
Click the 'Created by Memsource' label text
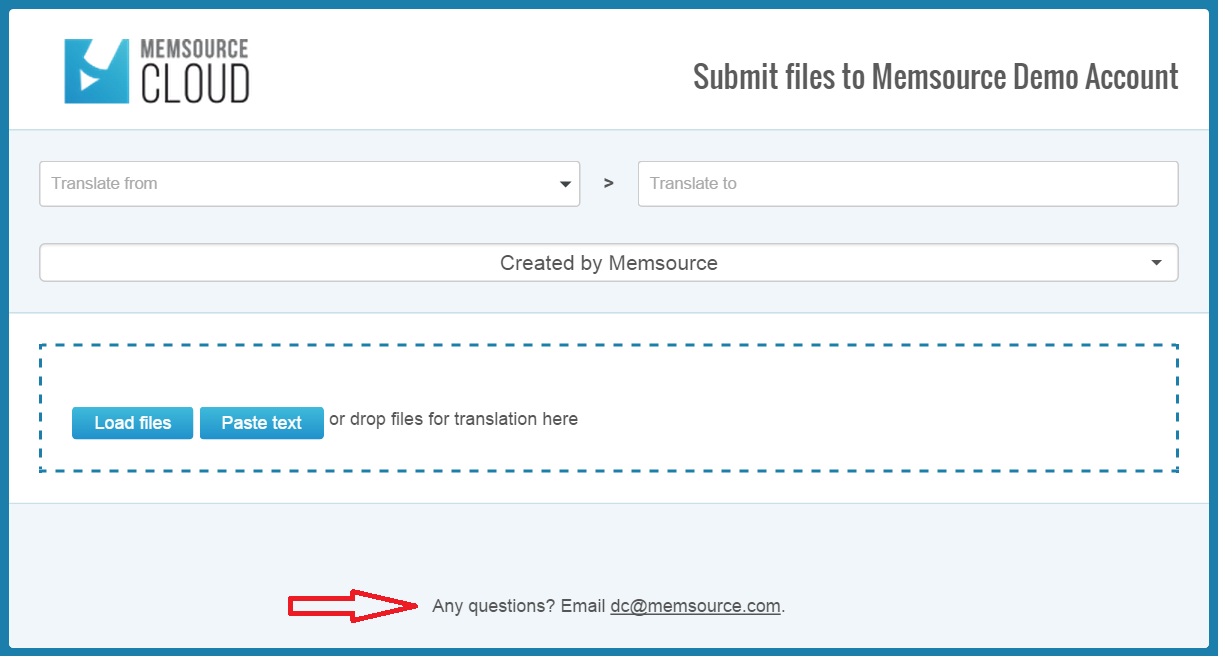click(608, 263)
